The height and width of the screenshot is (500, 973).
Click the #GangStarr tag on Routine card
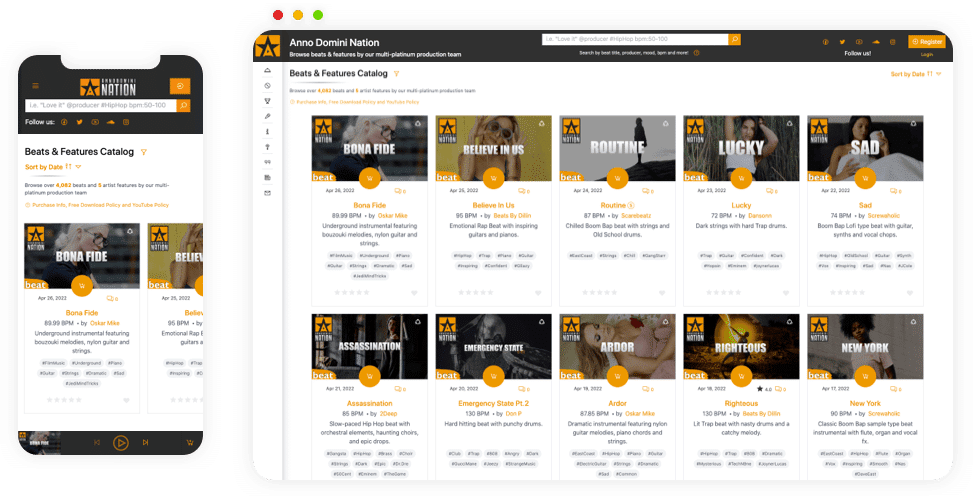click(653, 256)
